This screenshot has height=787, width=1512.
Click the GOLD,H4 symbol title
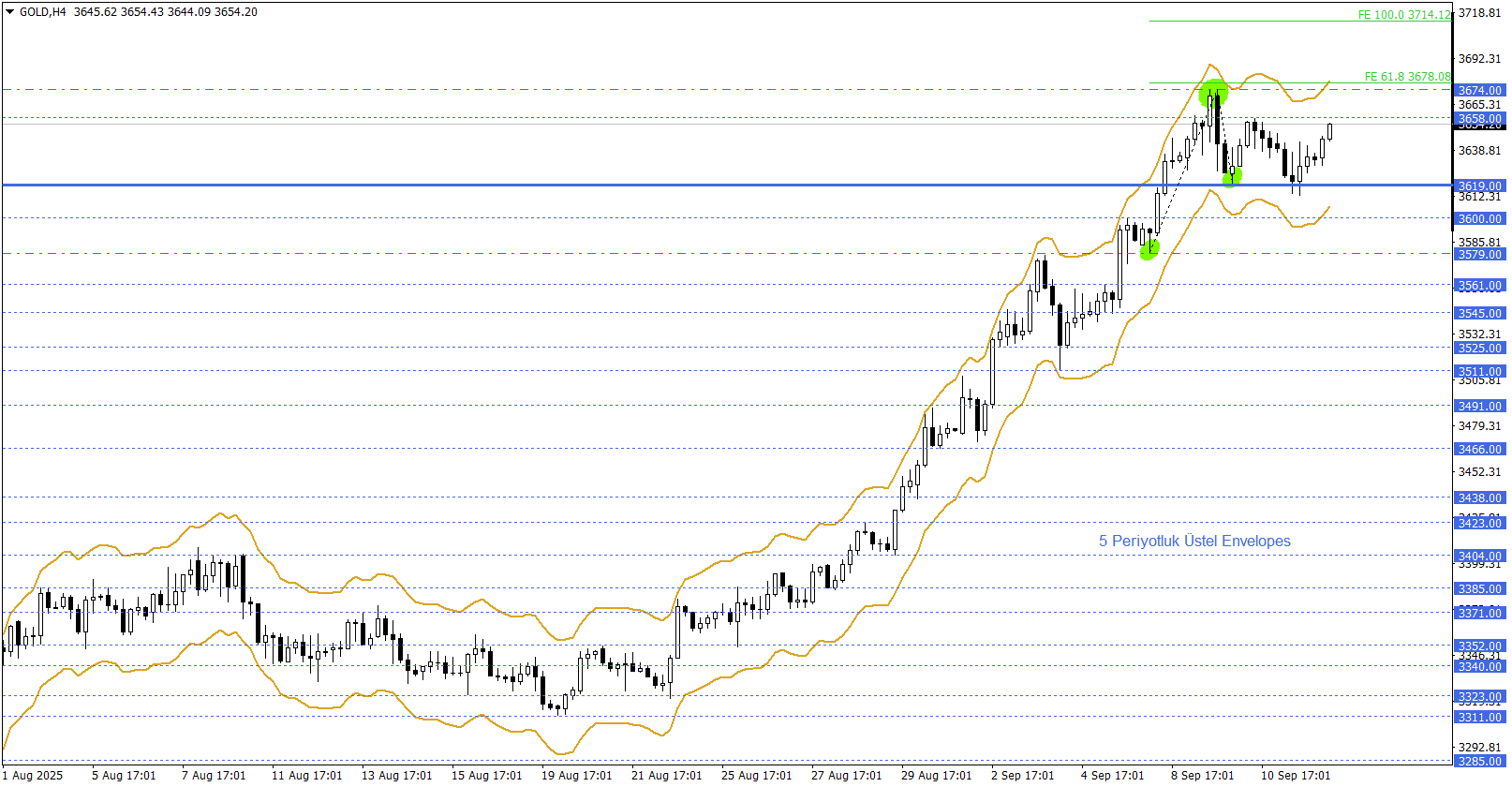click(43, 12)
